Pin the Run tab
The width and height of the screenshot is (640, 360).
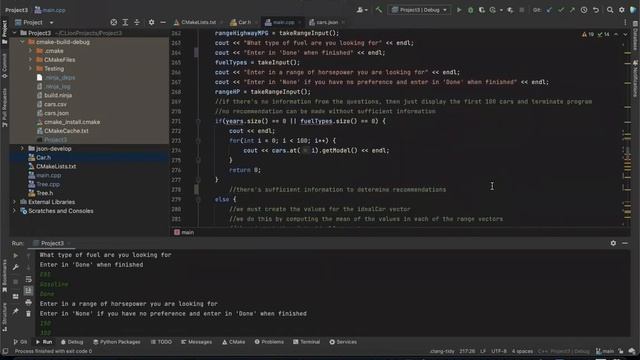pyautogui.click(x=16, y=311)
